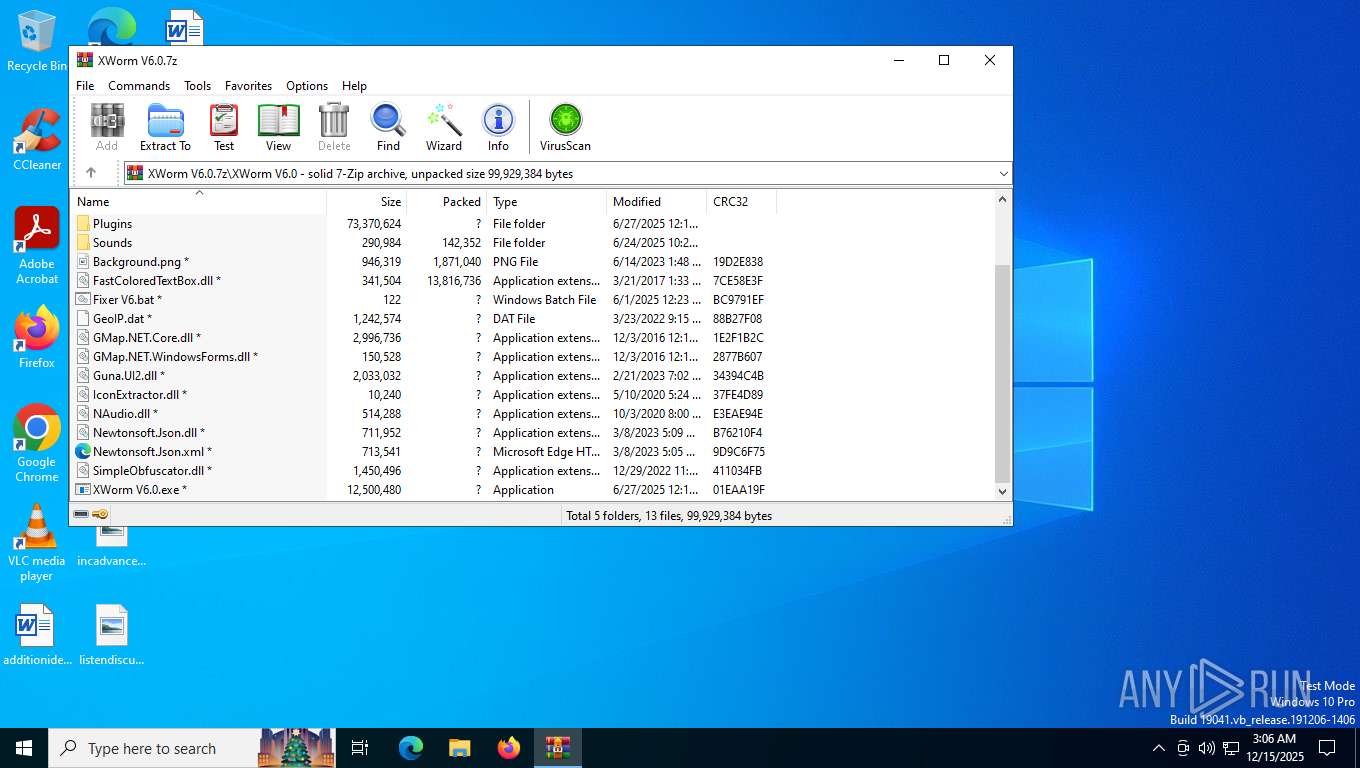Viewport: 1360px width, 768px height.
Task: Open the Favorites menu
Action: 248,86
